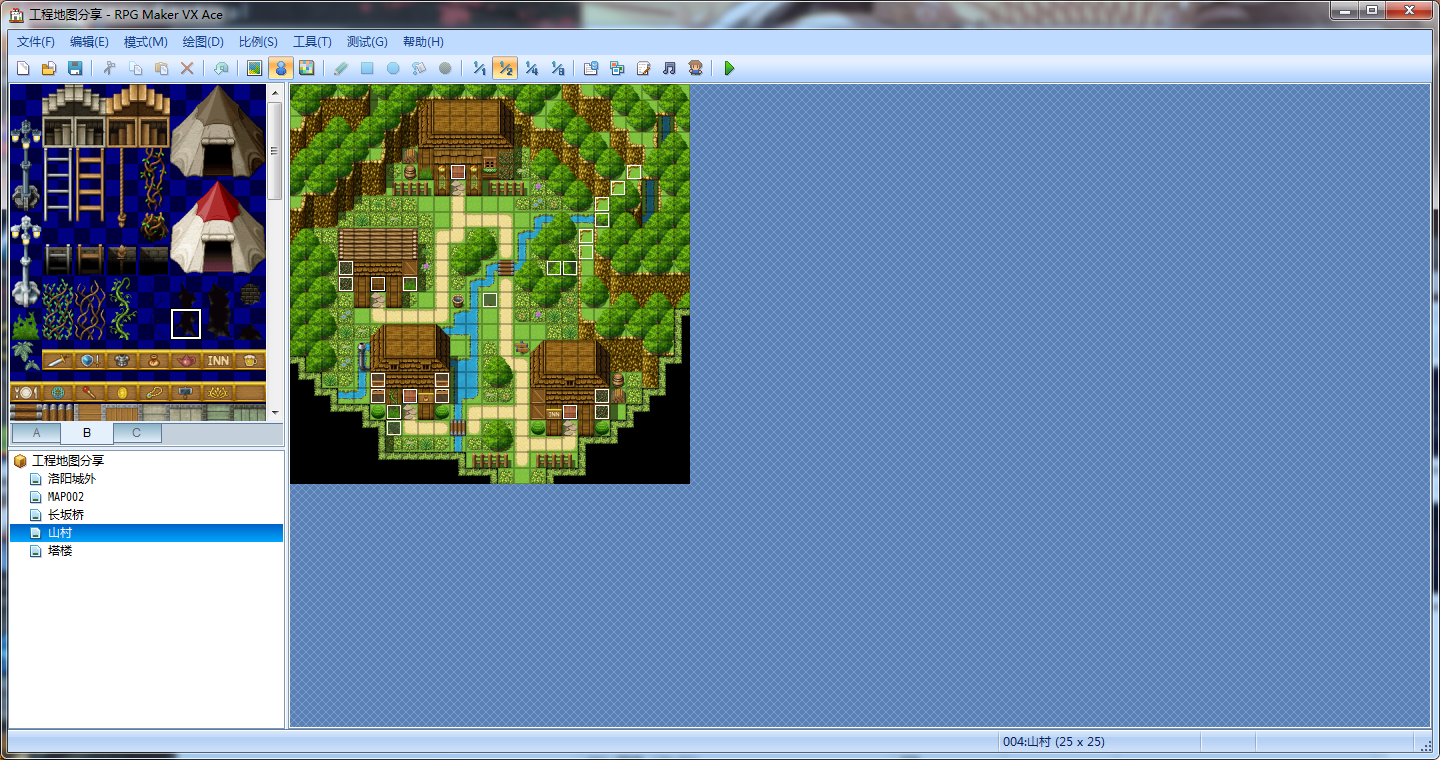The image size is (1440, 760).
Task: Open the 帮助(H) menu
Action: coord(423,42)
